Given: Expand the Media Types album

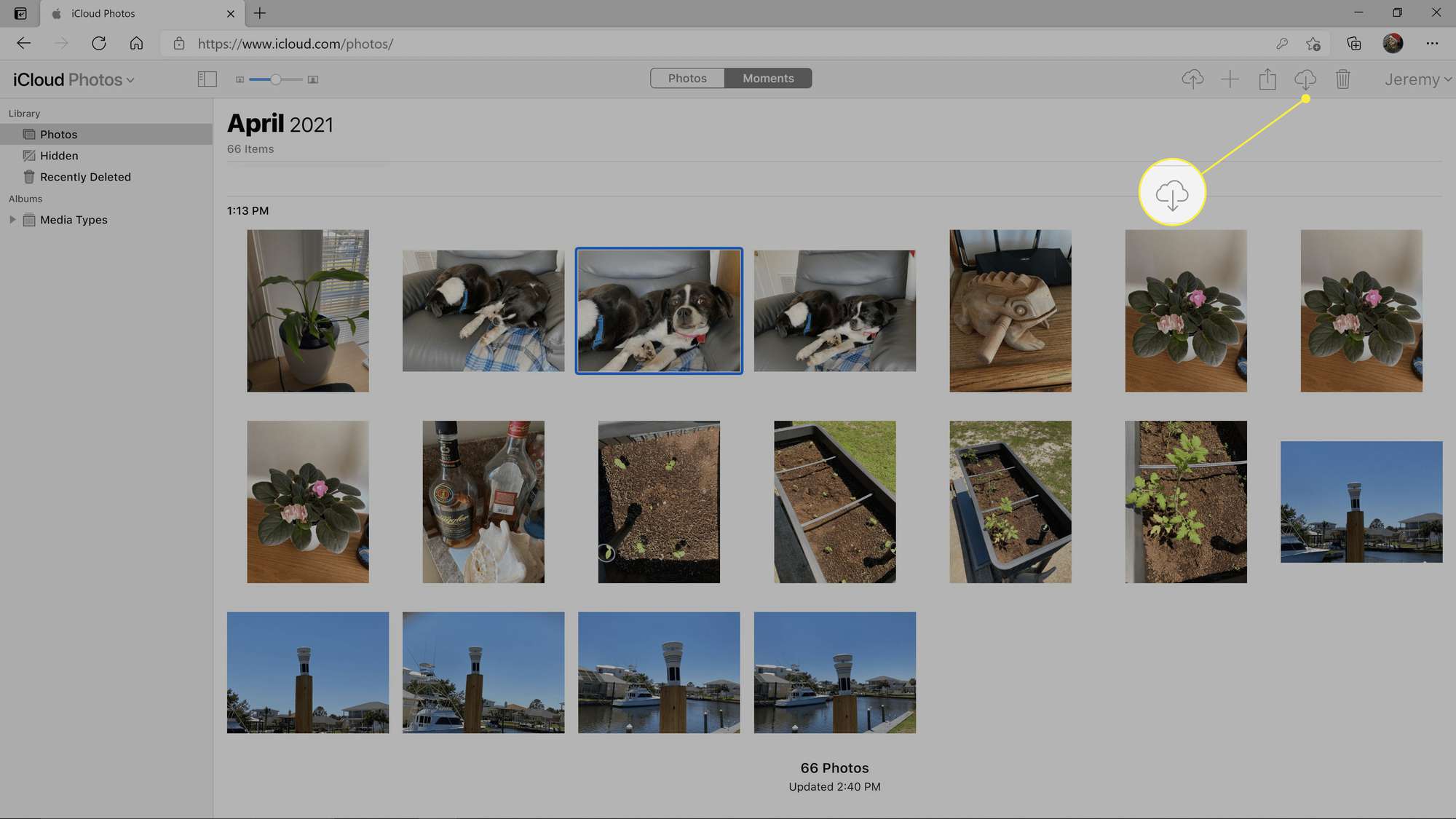Looking at the screenshot, I should pyautogui.click(x=12, y=219).
